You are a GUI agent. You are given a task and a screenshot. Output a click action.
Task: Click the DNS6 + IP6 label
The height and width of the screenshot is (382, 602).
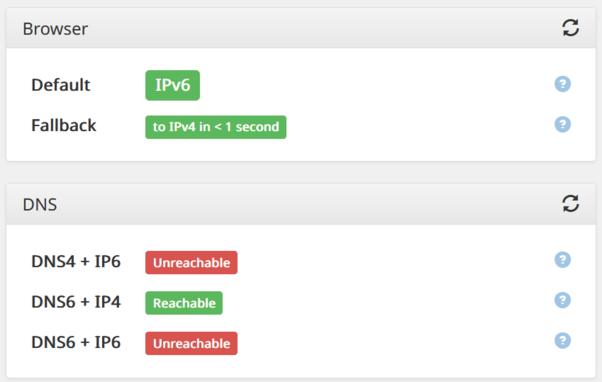[76, 342]
